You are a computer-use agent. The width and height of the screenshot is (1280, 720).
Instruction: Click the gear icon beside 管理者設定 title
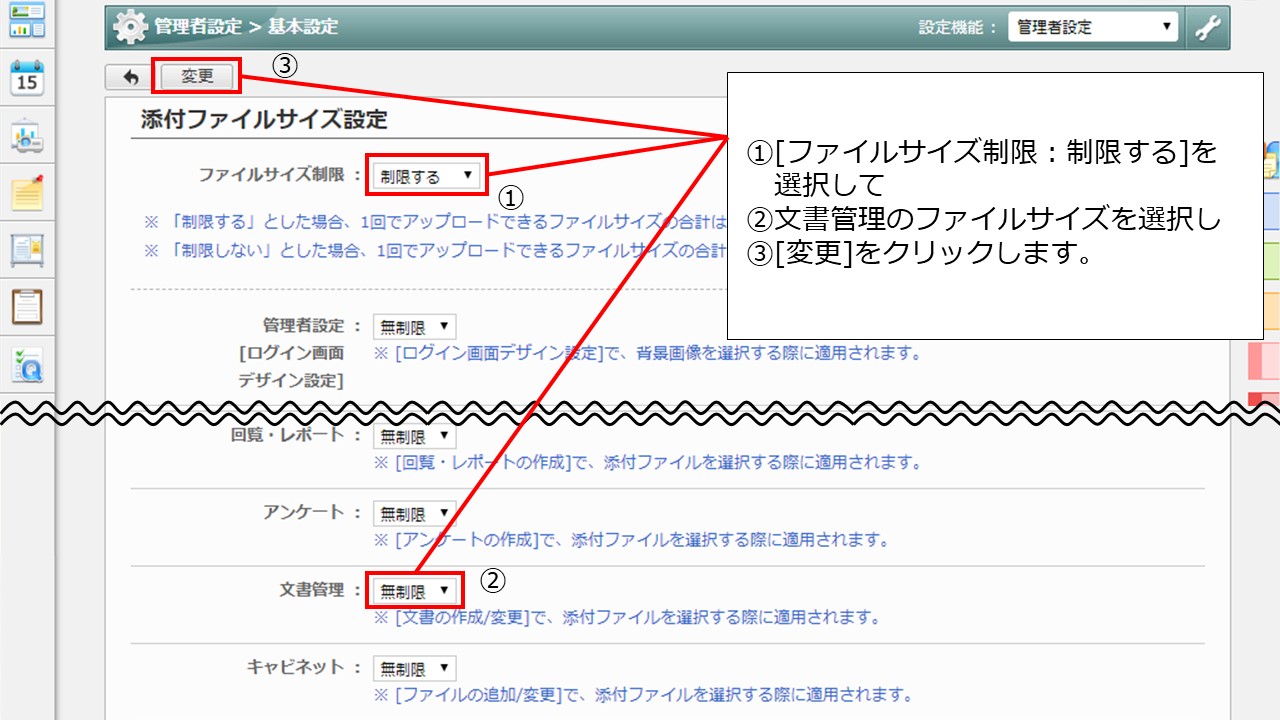[x=131, y=27]
